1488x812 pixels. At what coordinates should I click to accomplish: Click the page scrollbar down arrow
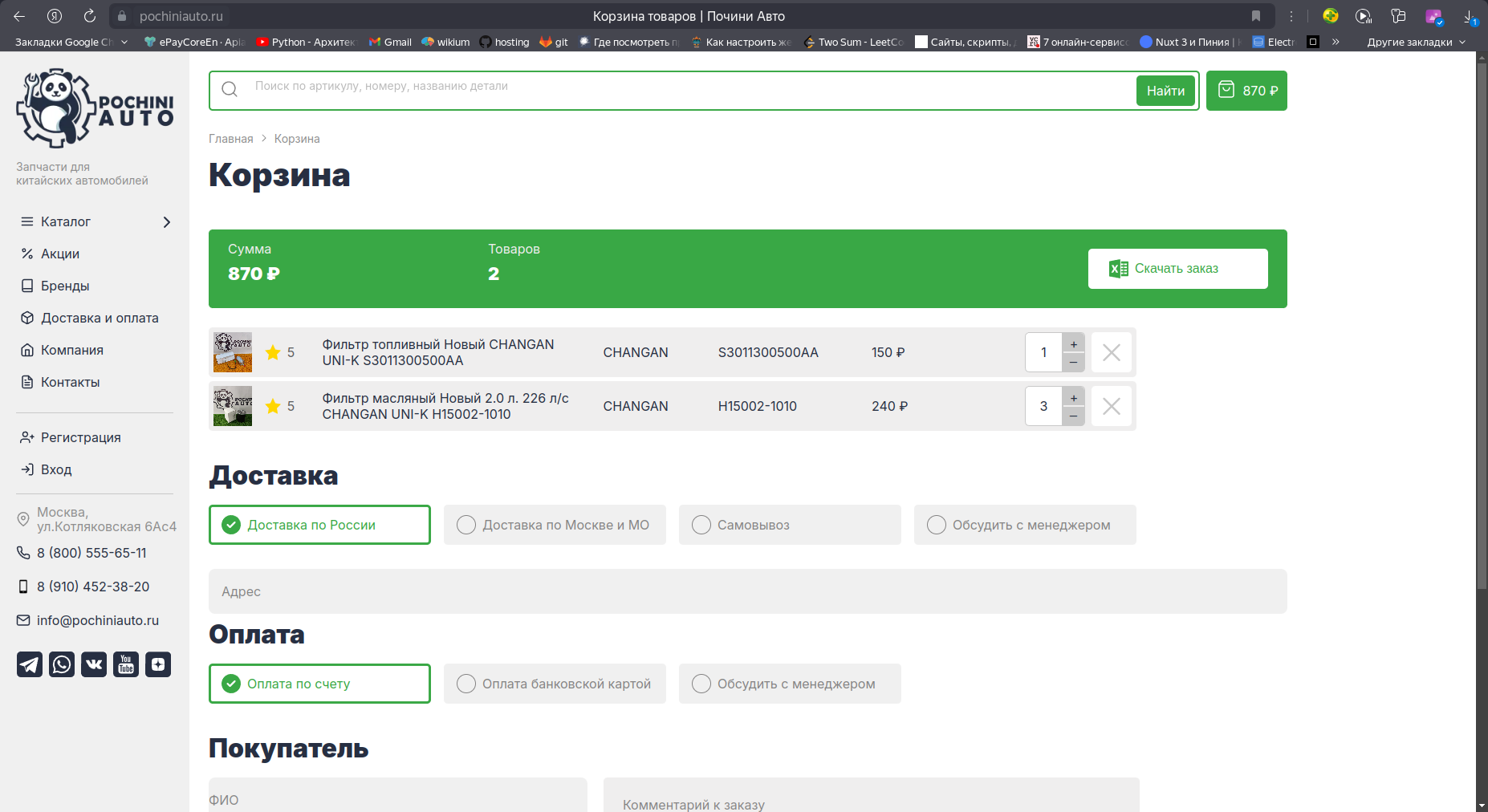(1482, 805)
